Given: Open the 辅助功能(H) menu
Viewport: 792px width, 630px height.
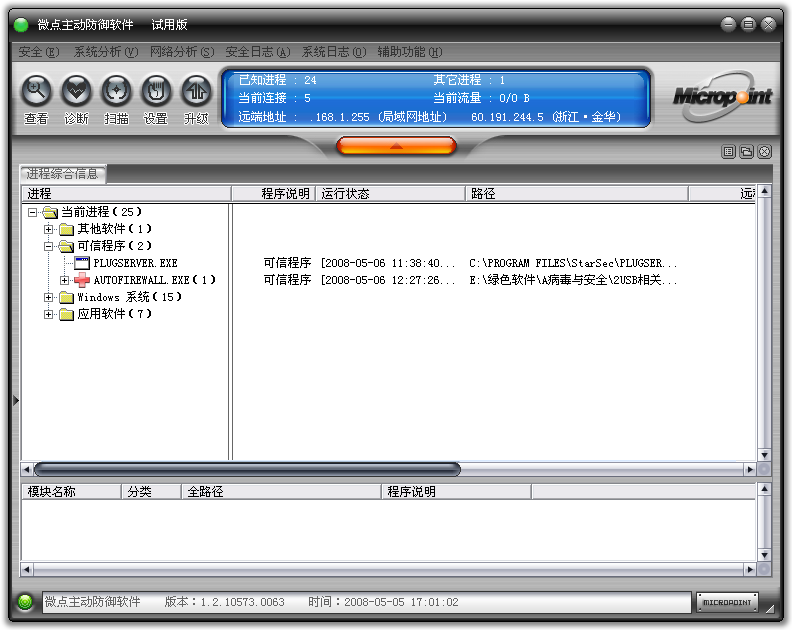Looking at the screenshot, I should [x=410, y=52].
